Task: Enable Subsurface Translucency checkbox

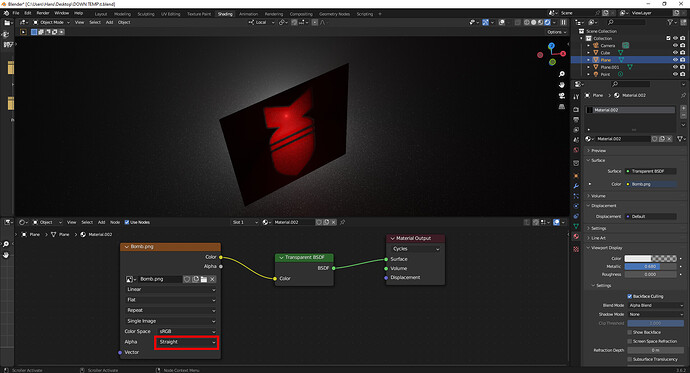Action: click(630, 359)
